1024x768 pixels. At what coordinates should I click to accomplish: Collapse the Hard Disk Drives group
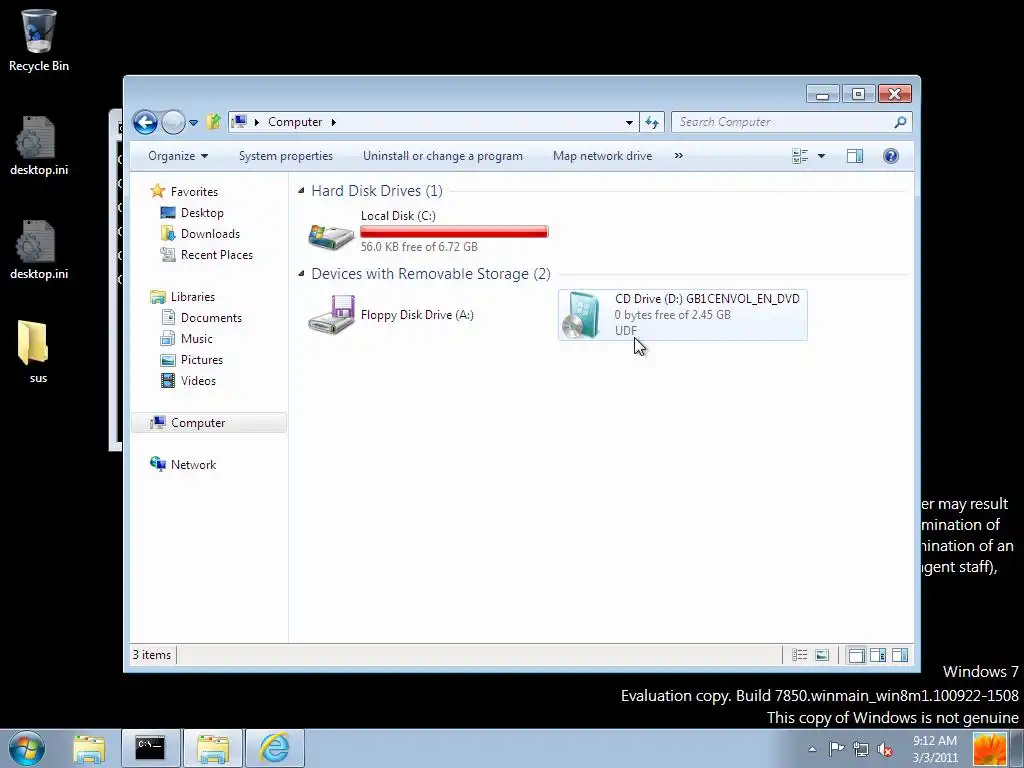click(x=301, y=191)
